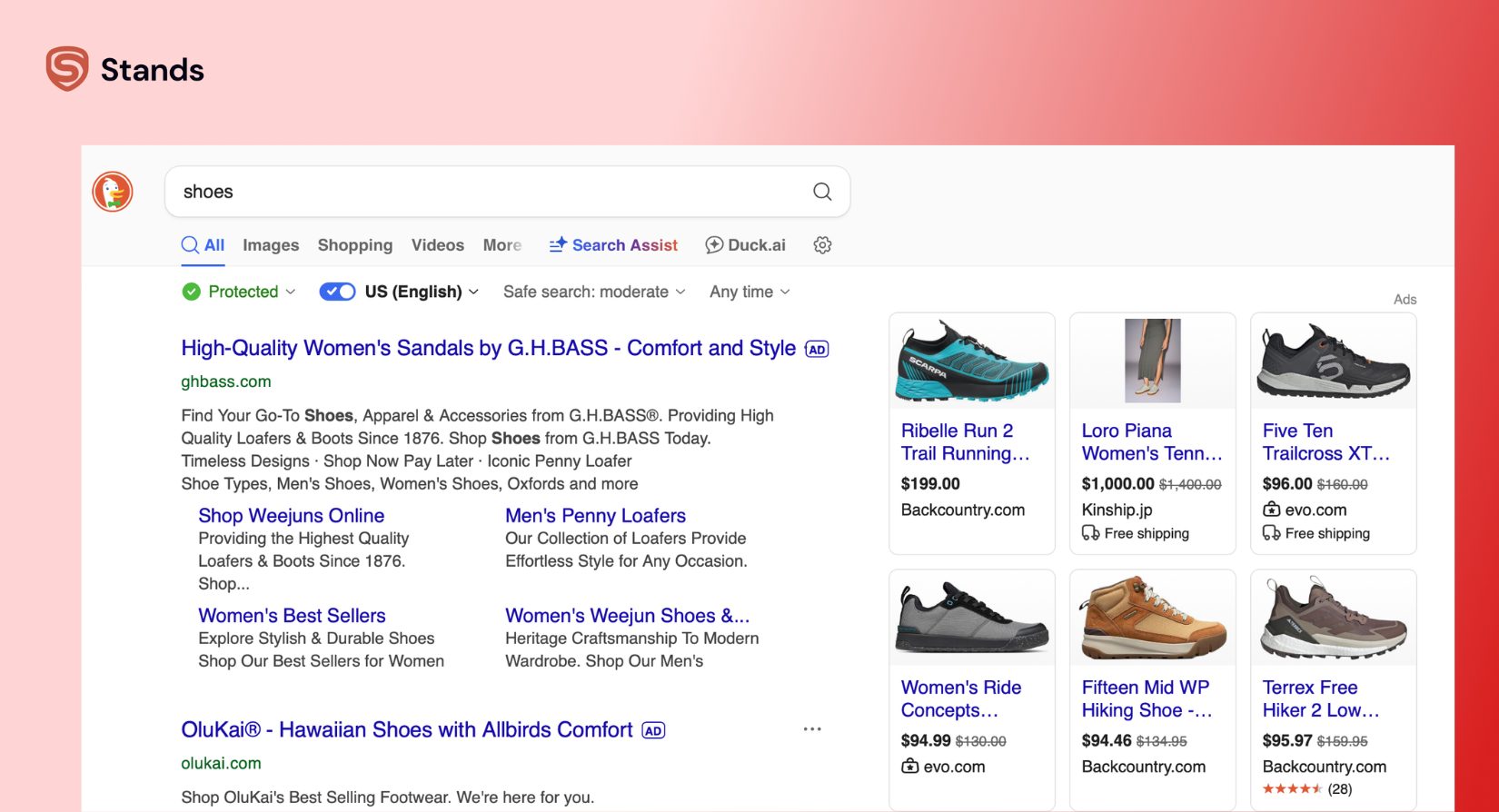Click the $96.00 price on Five Ten

[x=1287, y=484]
